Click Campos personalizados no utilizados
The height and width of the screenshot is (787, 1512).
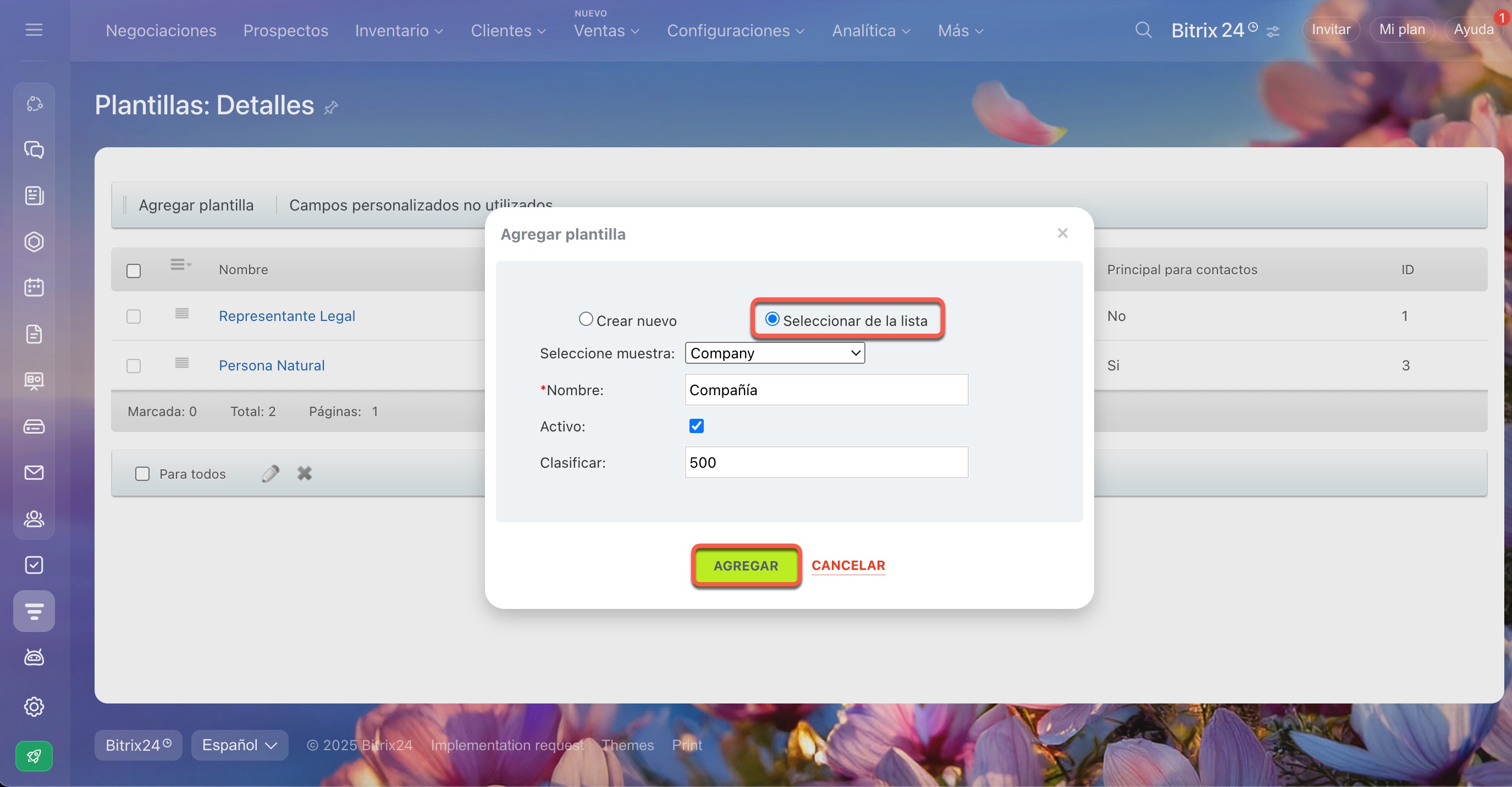click(421, 205)
